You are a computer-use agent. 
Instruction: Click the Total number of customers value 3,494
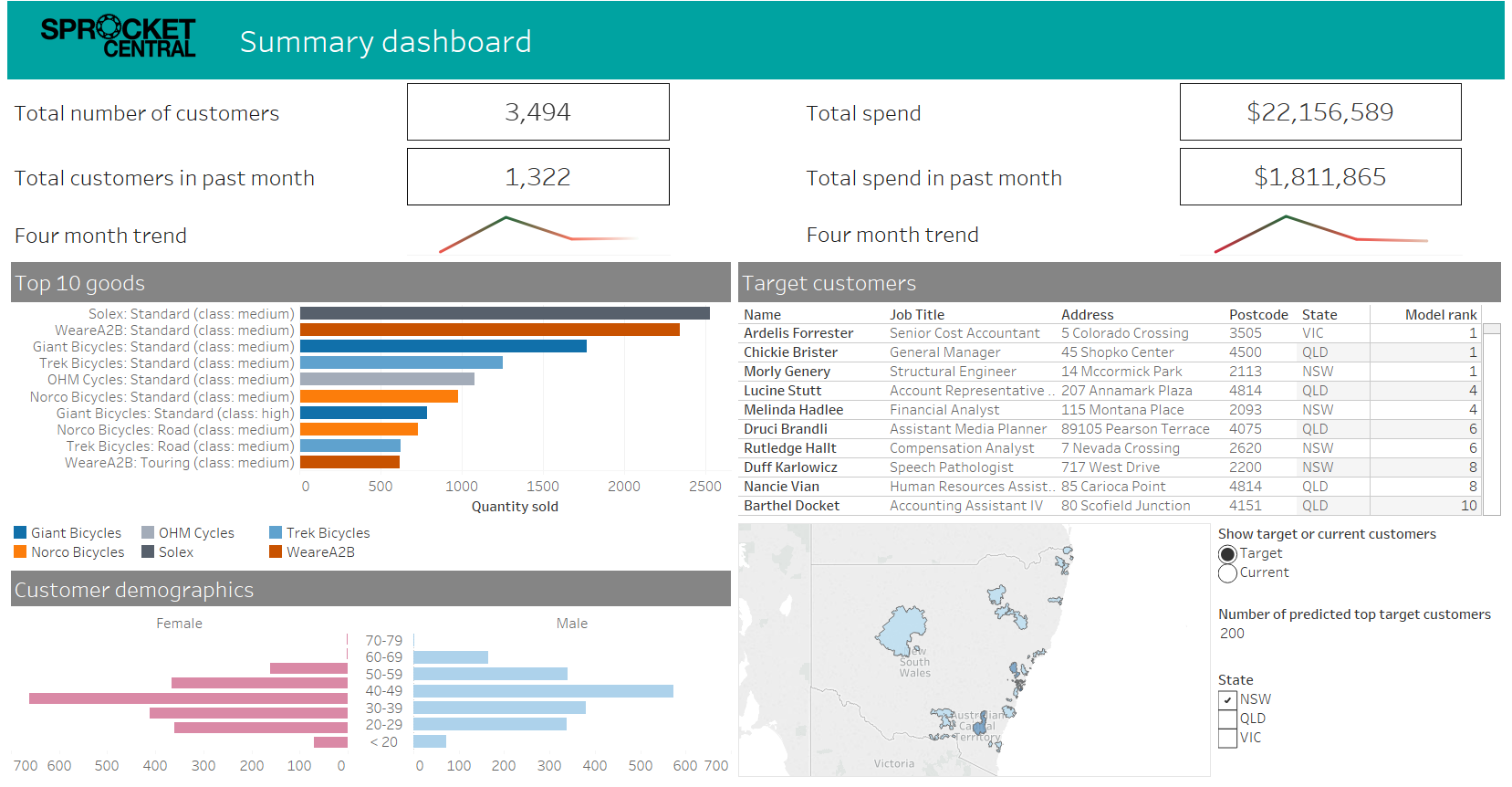tap(538, 112)
